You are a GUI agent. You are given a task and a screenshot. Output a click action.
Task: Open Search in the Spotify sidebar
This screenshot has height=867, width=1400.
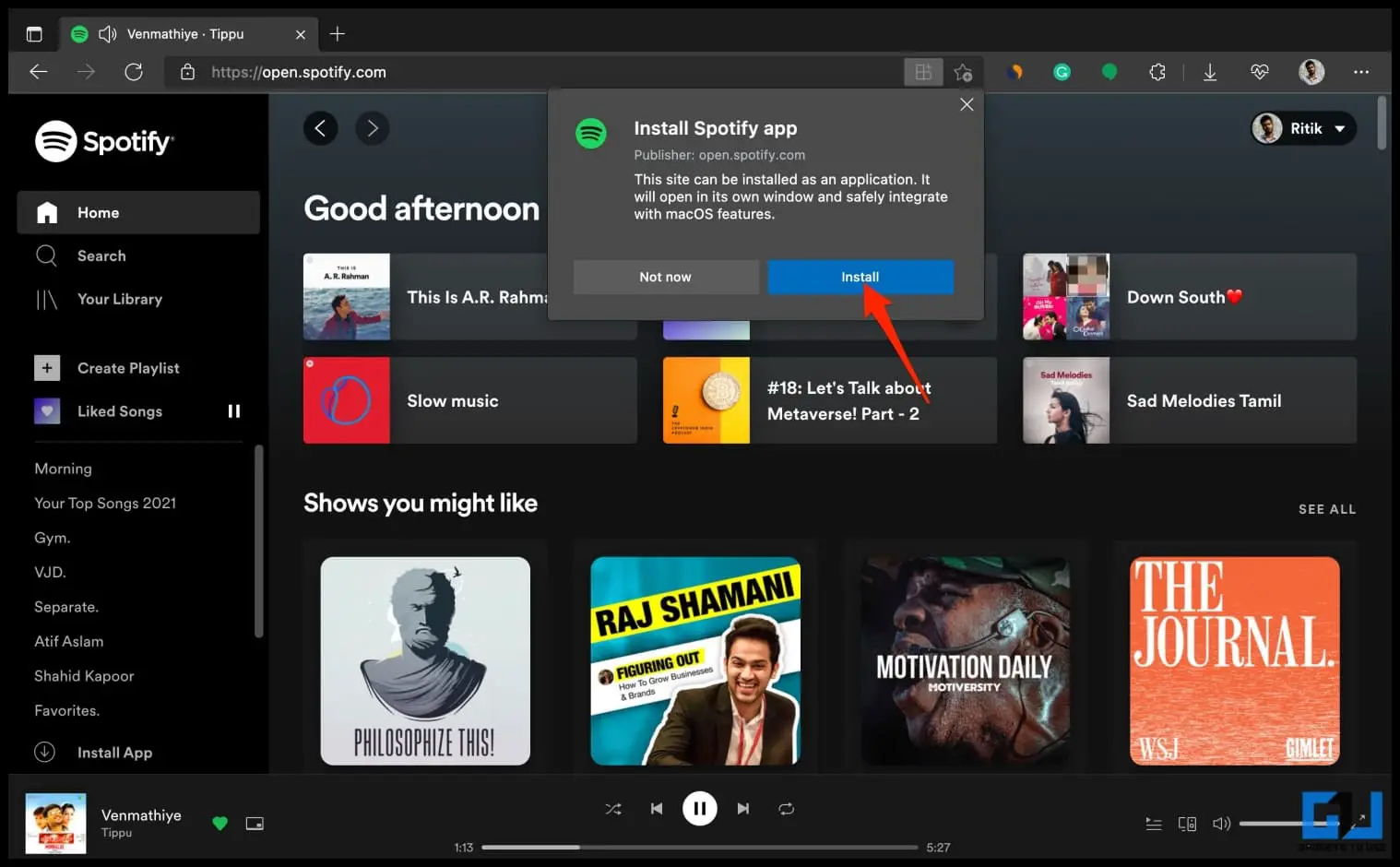point(138,255)
